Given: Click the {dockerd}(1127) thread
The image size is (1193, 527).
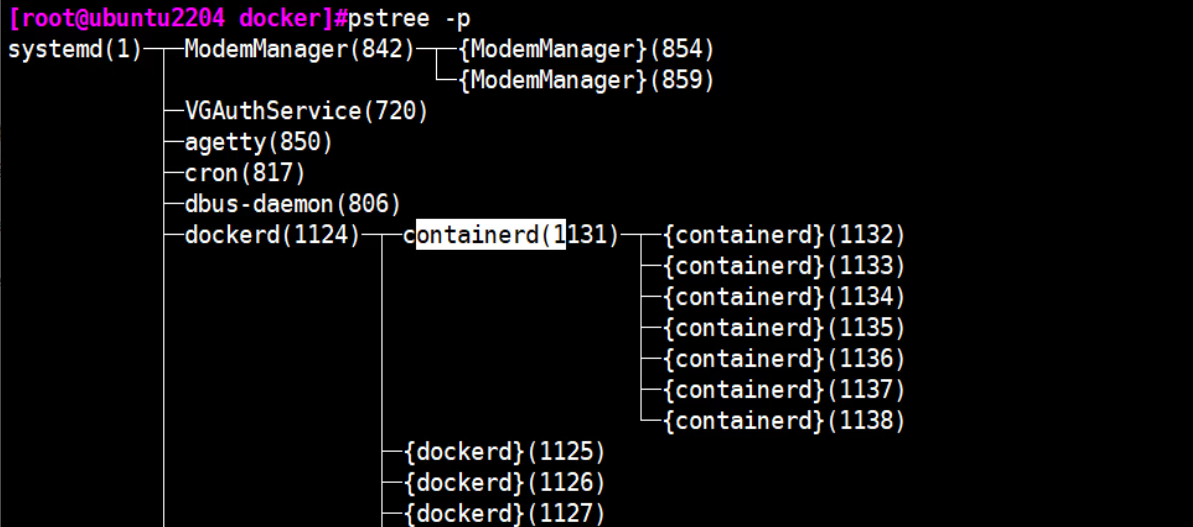Looking at the screenshot, I should click(505, 514).
